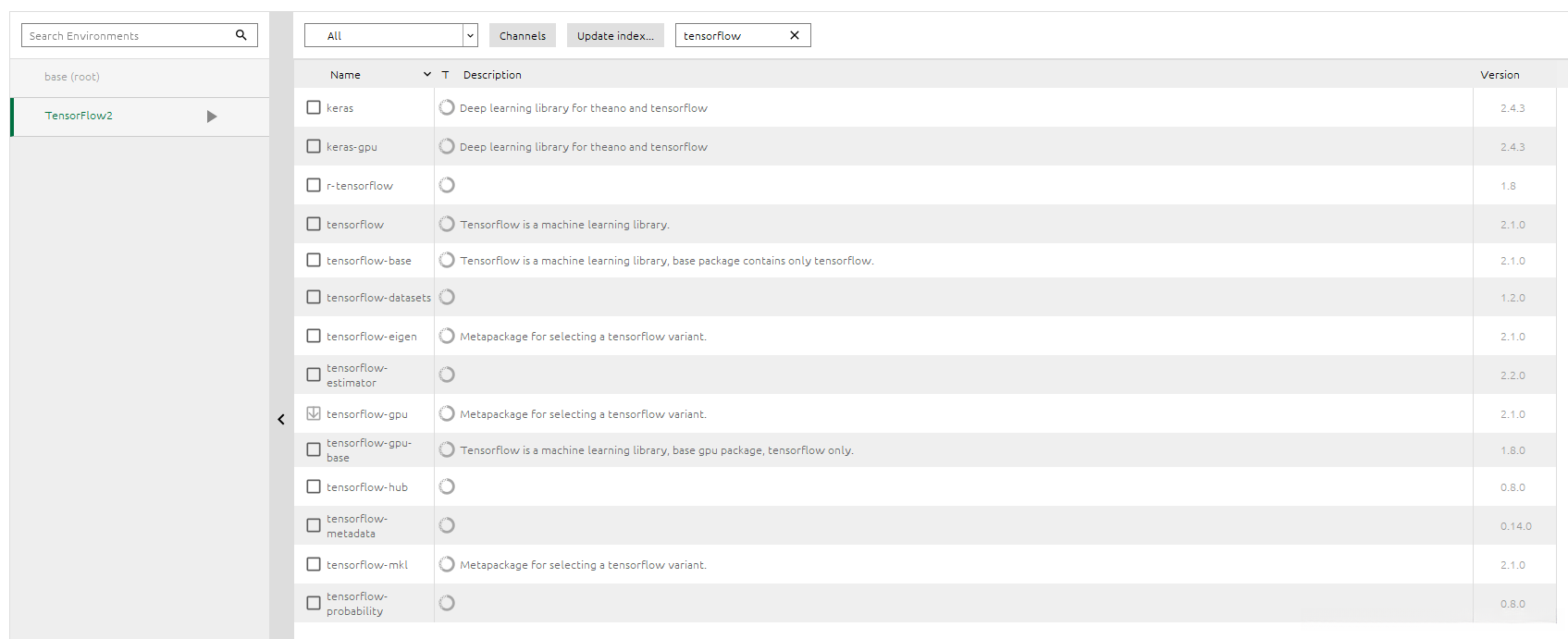Viewport: 1568px width, 639px height.
Task: Check the tensorflow-estimator checkbox
Action: pos(314,375)
